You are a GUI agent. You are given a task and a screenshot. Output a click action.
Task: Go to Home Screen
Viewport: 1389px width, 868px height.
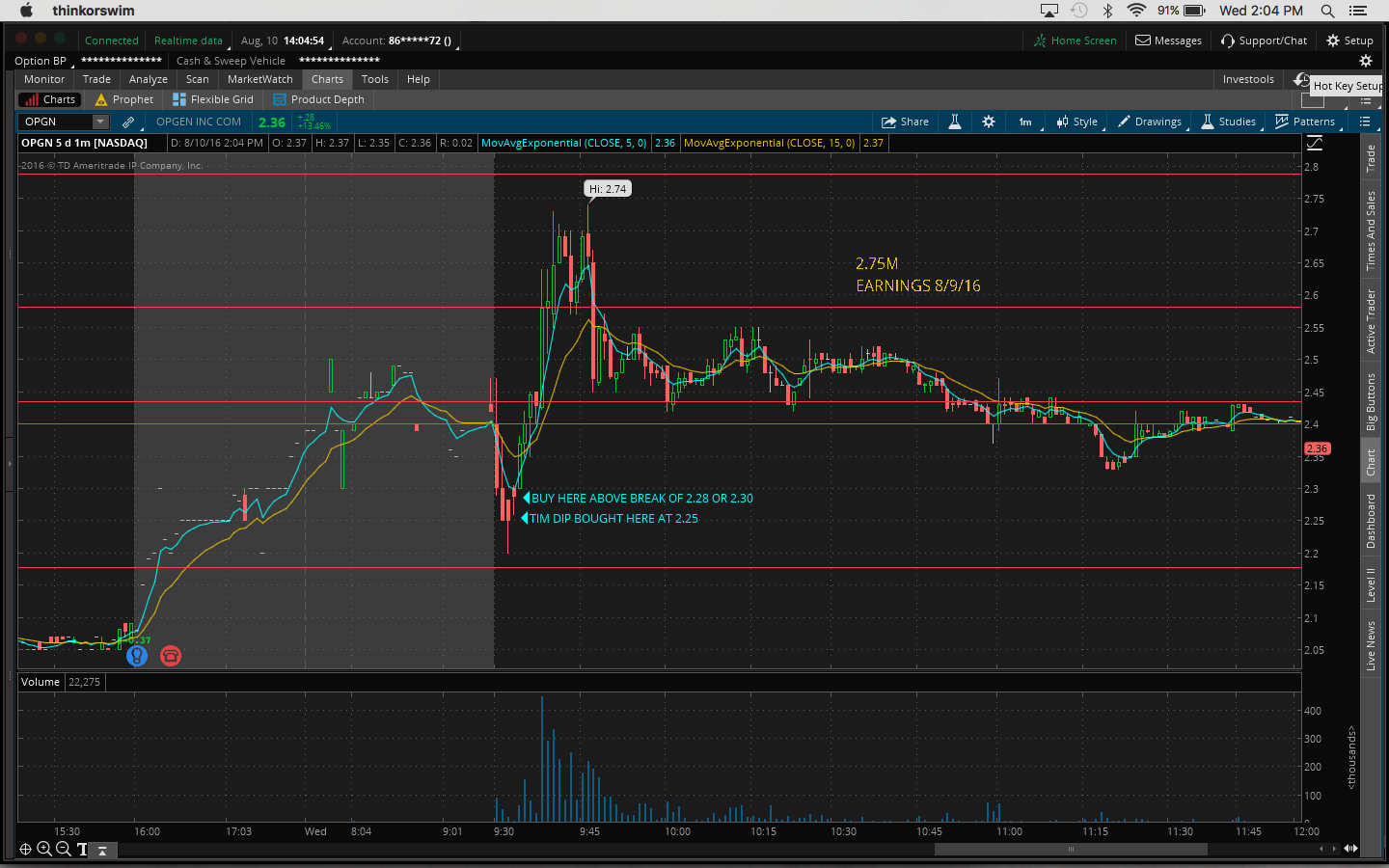[x=1075, y=41]
